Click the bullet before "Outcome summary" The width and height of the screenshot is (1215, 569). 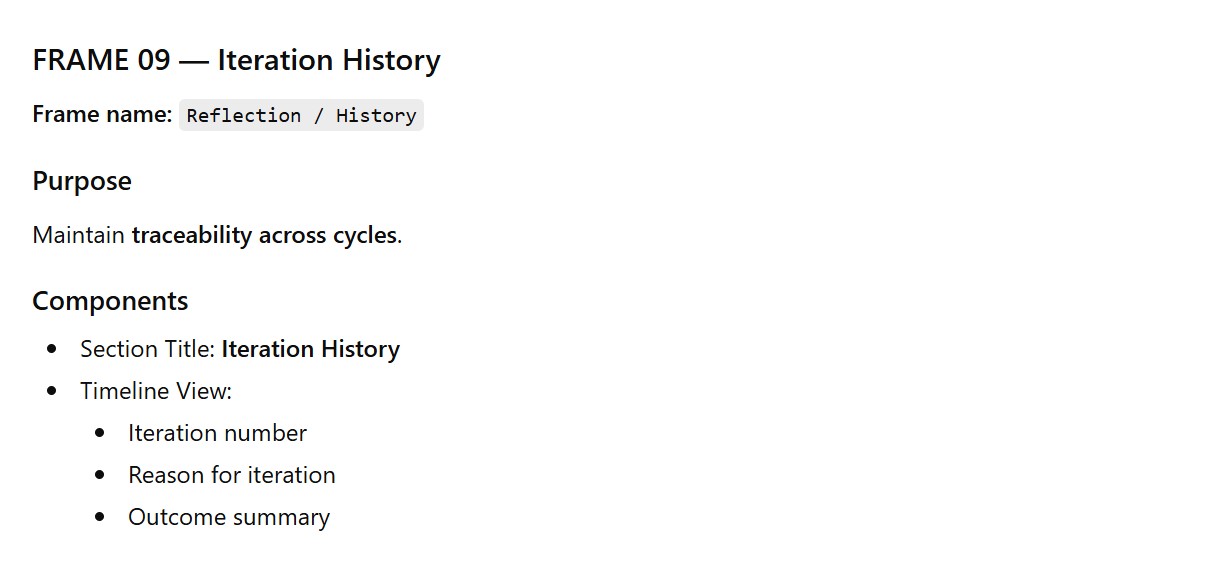100,517
